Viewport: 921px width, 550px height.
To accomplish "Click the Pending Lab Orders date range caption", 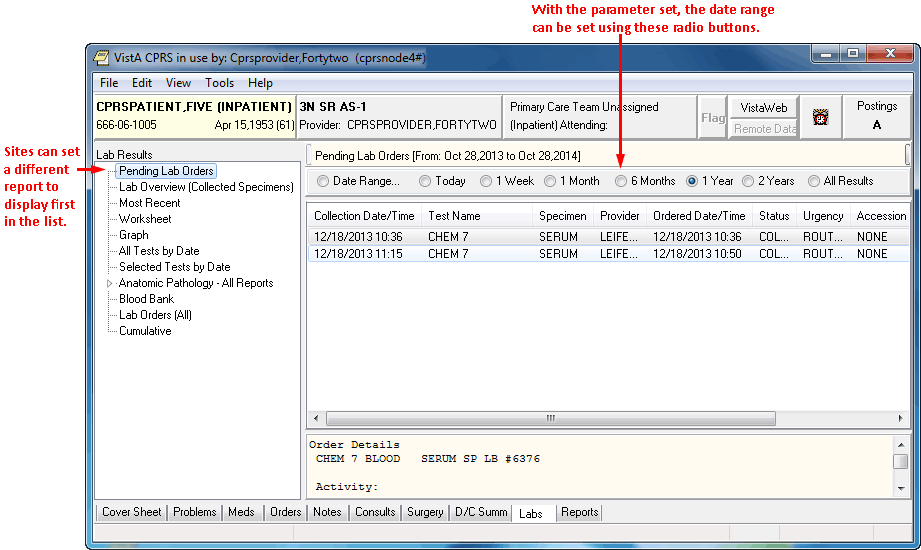I will (x=448, y=156).
